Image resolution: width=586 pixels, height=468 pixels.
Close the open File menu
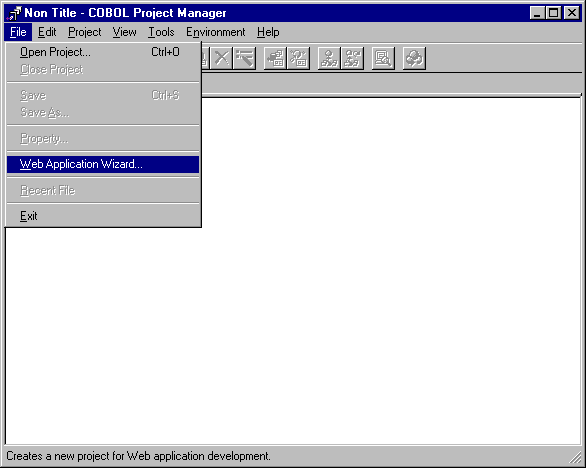(18, 32)
